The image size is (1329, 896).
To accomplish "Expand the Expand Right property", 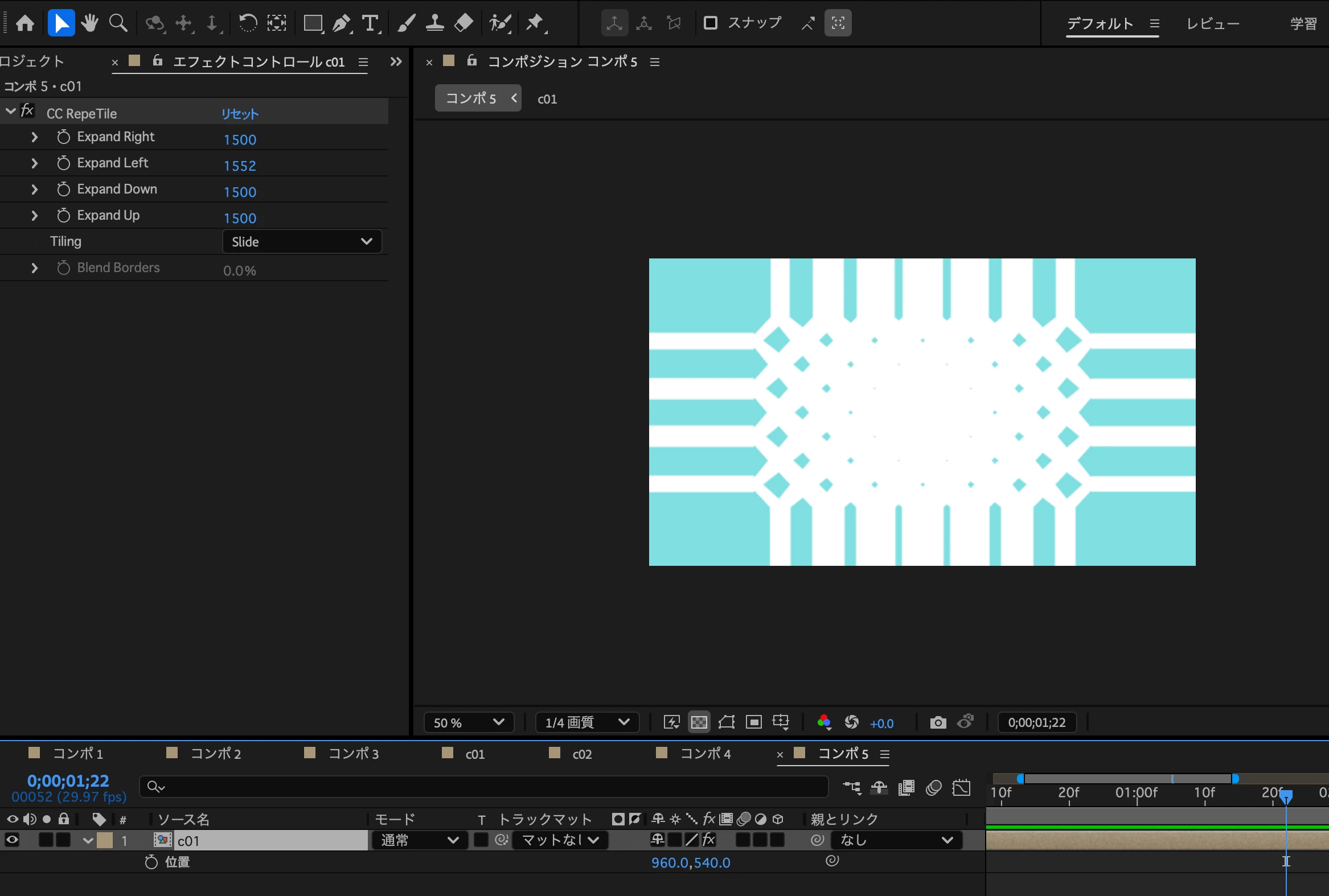I will click(x=34, y=137).
